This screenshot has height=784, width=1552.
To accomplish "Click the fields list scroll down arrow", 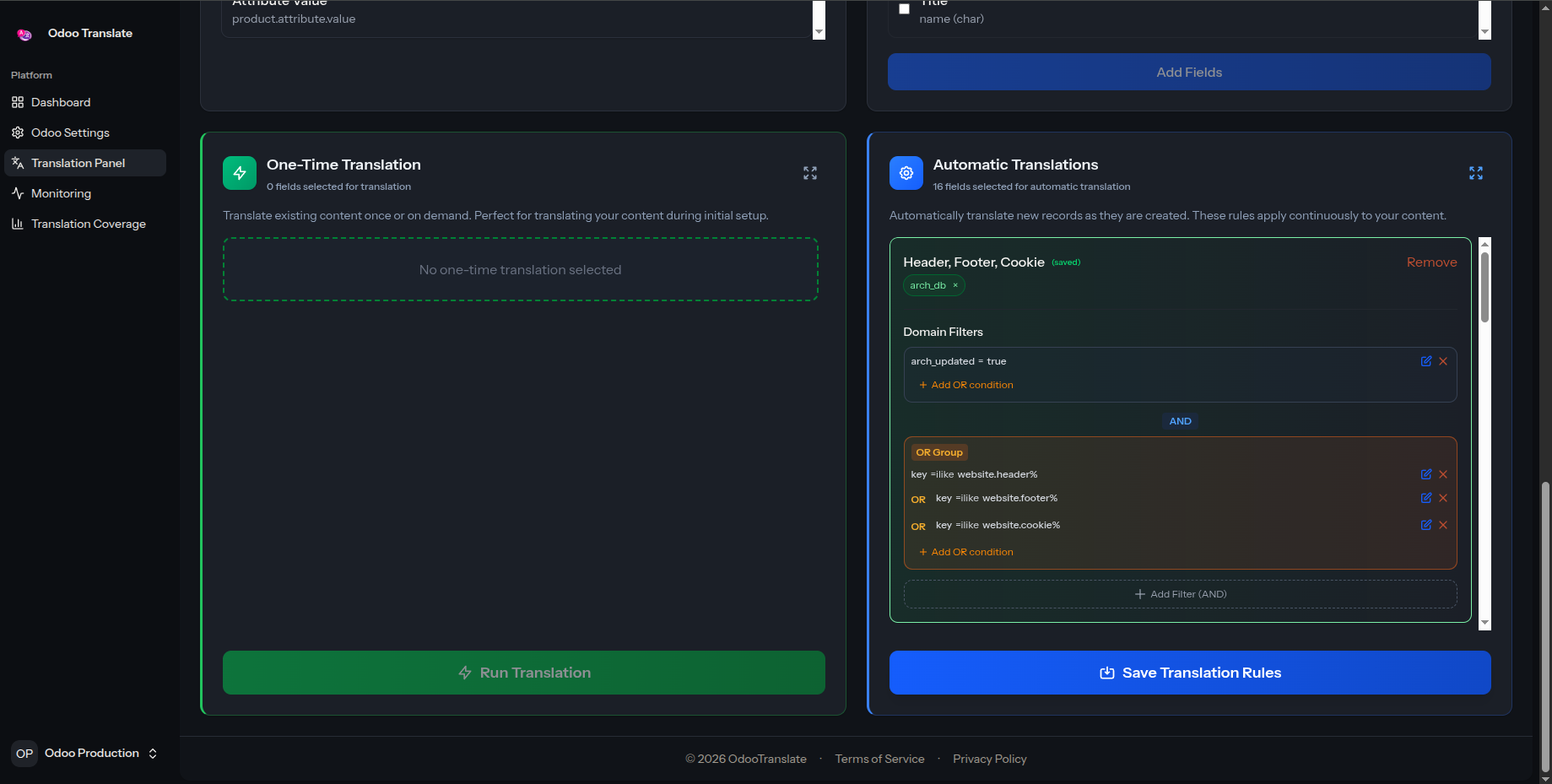I will point(1485,33).
